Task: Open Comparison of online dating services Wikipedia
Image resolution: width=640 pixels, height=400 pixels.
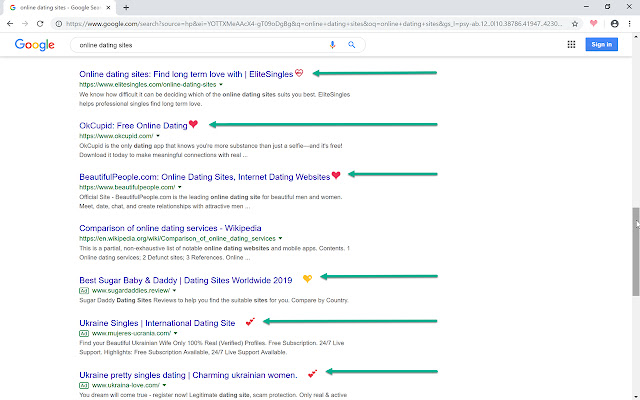Action: pos(170,228)
